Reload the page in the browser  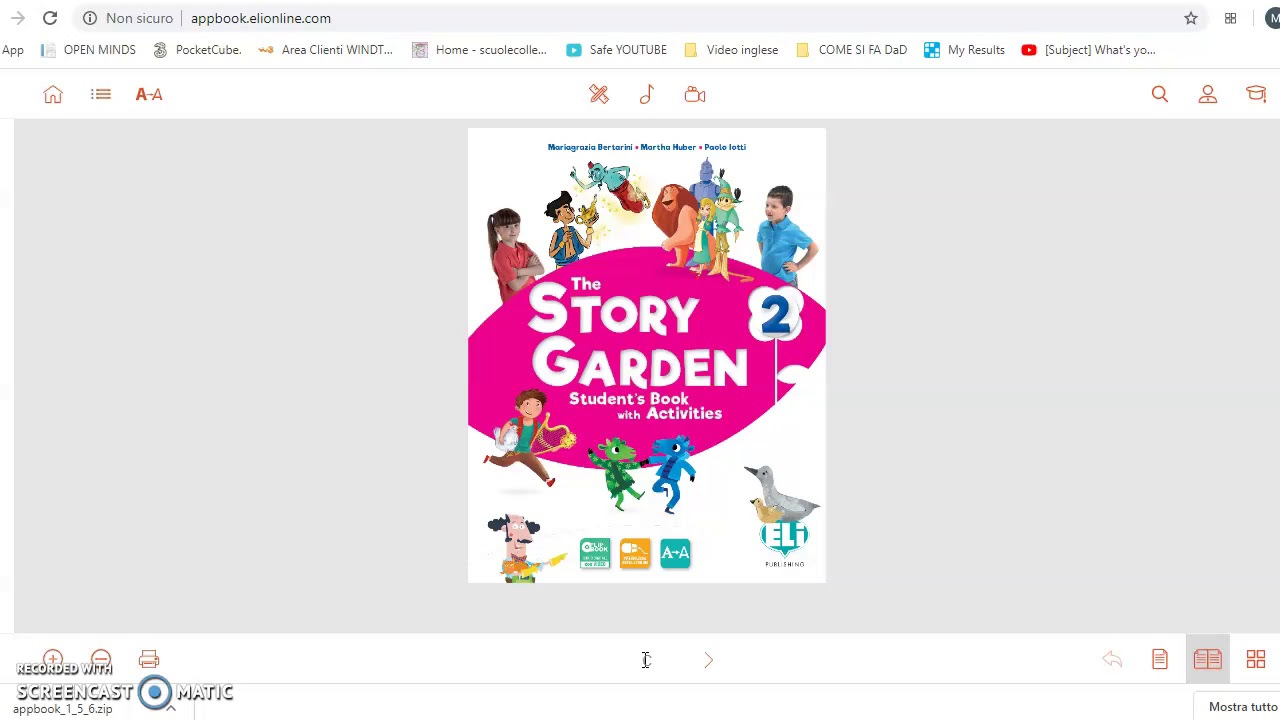(50, 18)
